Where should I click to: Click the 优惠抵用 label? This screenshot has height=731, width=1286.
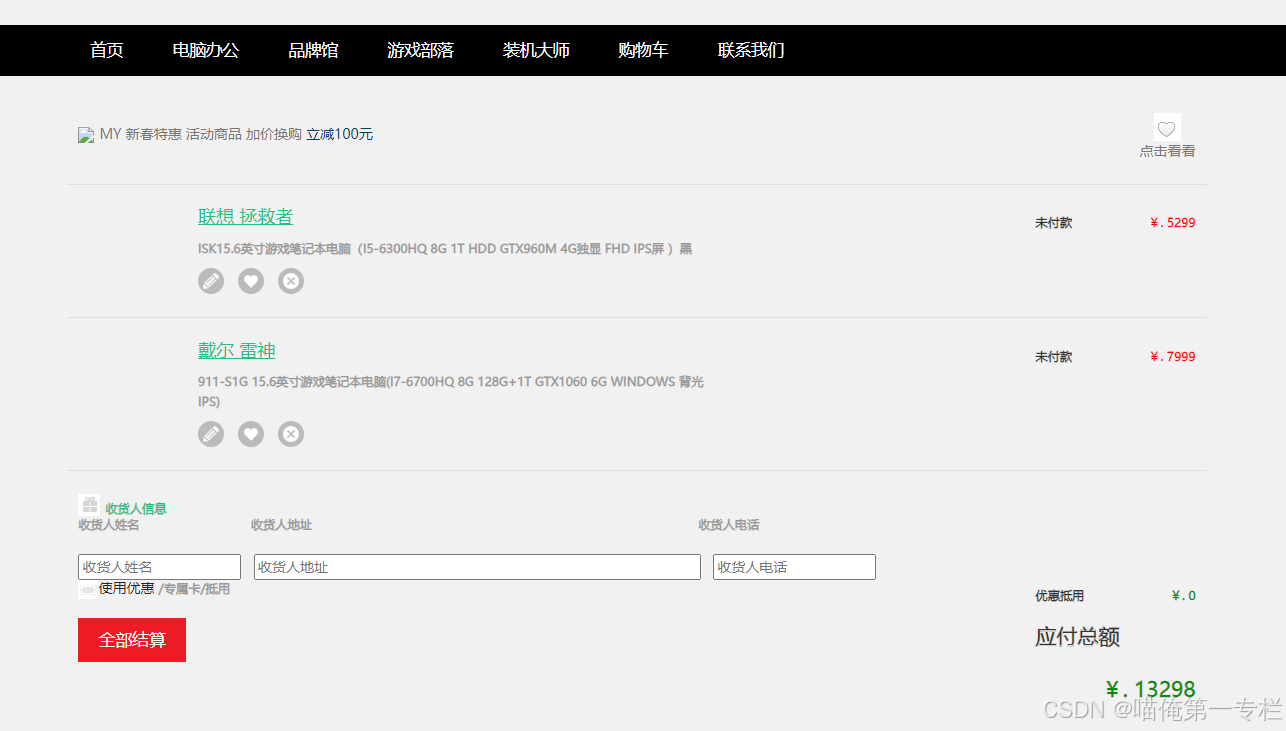(x=1059, y=596)
